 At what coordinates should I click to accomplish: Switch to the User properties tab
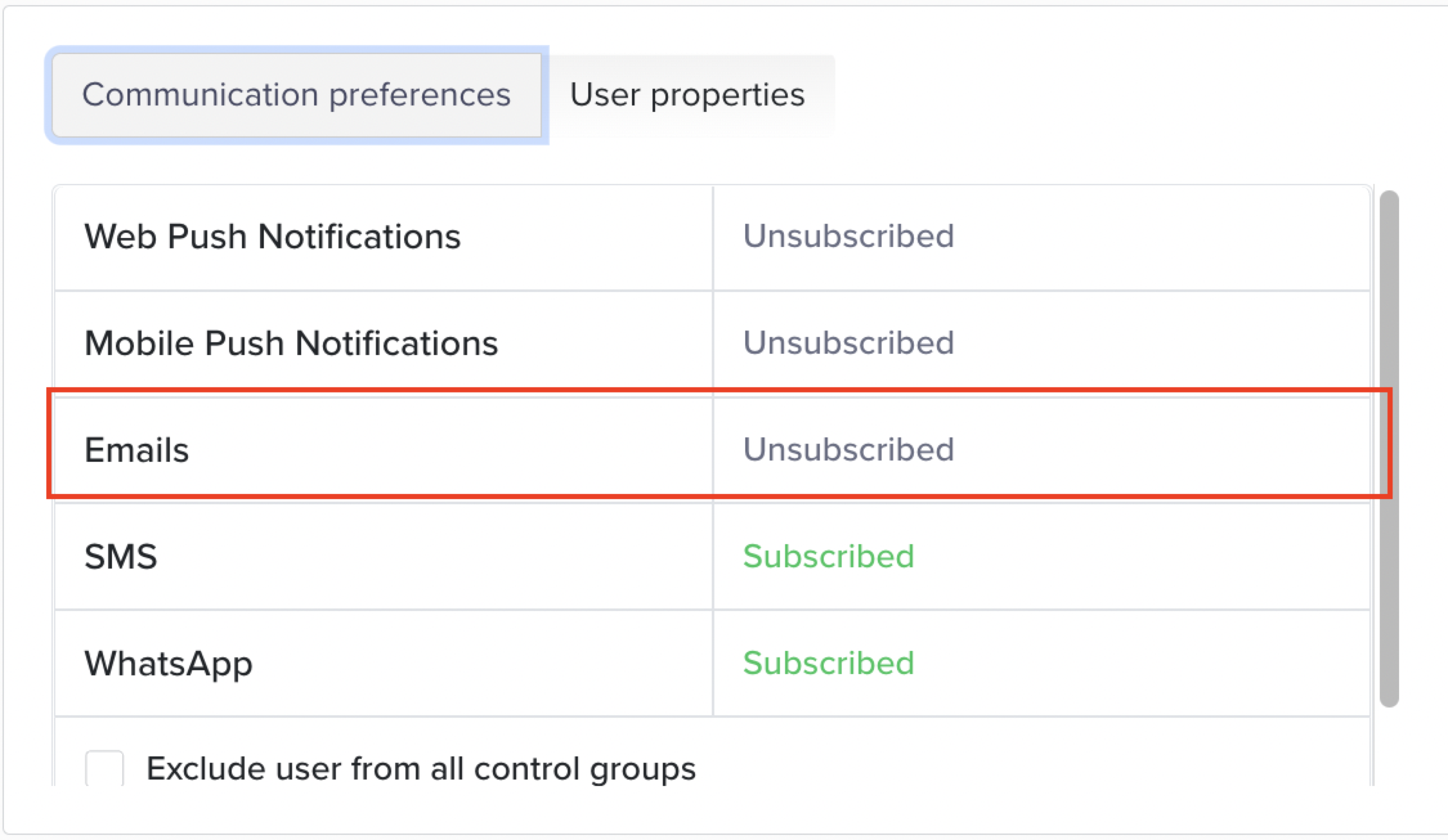(687, 95)
